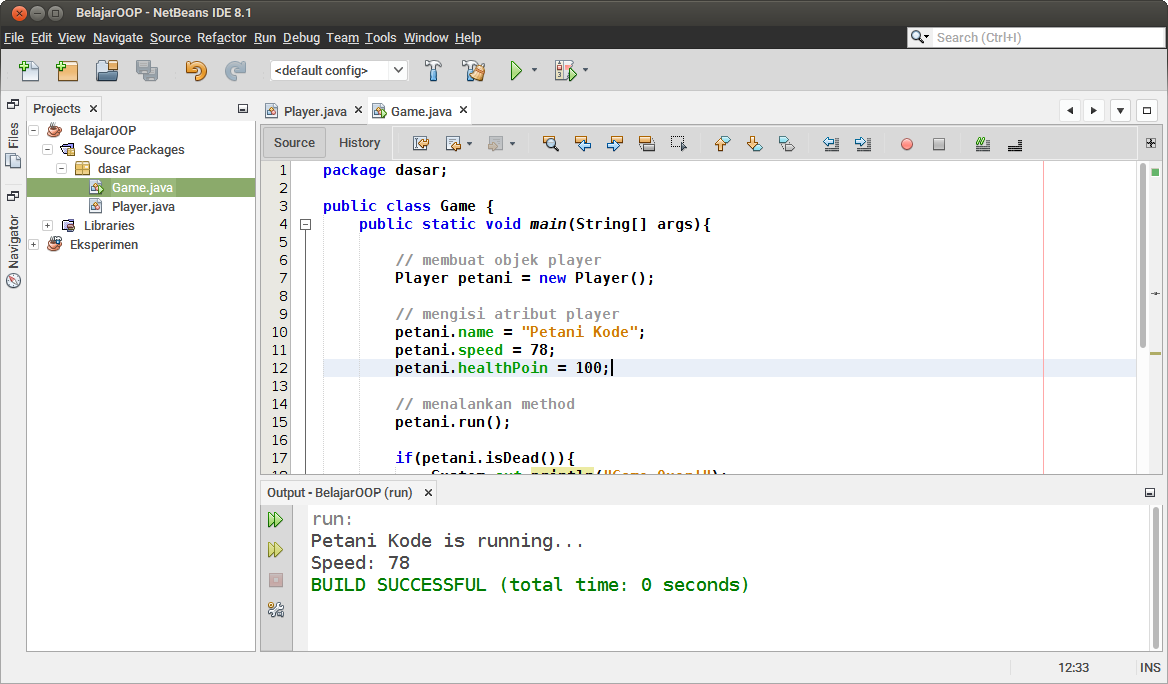This screenshot has width=1168, height=684.
Task: Run the project with the green Run icon
Action: click(x=517, y=70)
